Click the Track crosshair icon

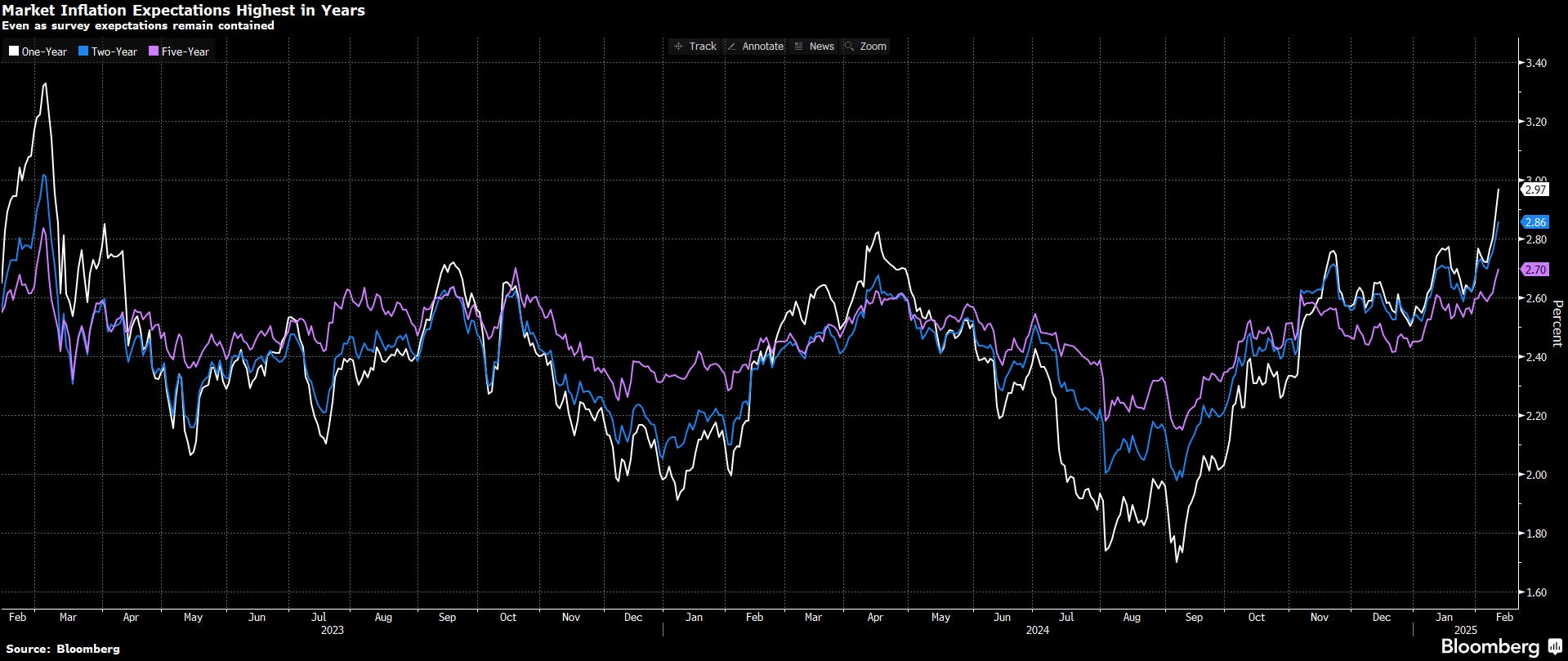coord(678,47)
